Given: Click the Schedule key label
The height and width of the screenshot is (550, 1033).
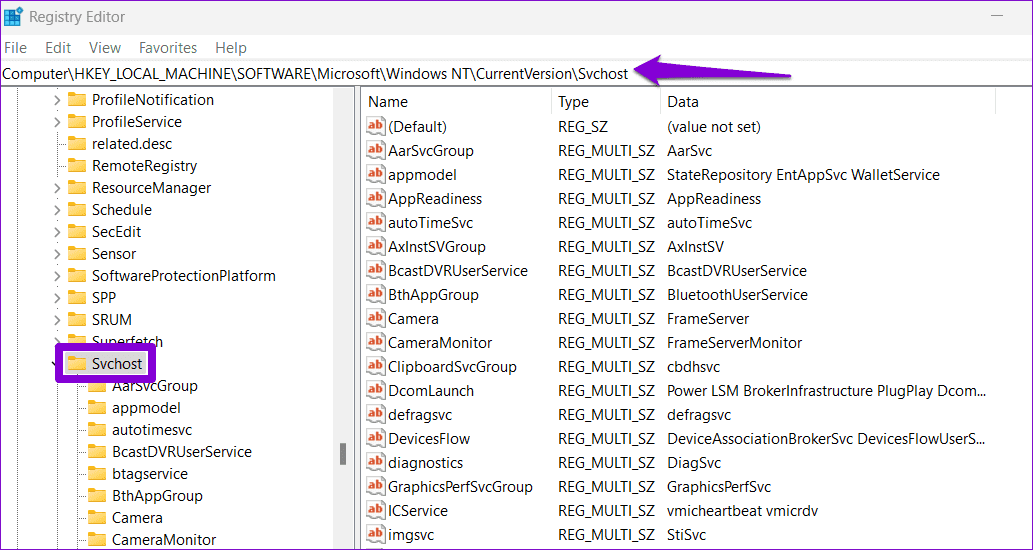Looking at the screenshot, I should (122, 210).
